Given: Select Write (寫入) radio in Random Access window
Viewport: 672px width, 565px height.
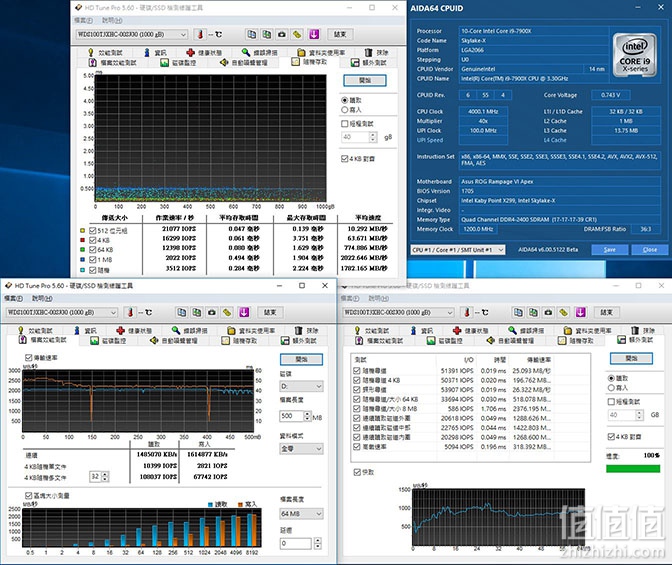Looking at the screenshot, I should 345,110.
